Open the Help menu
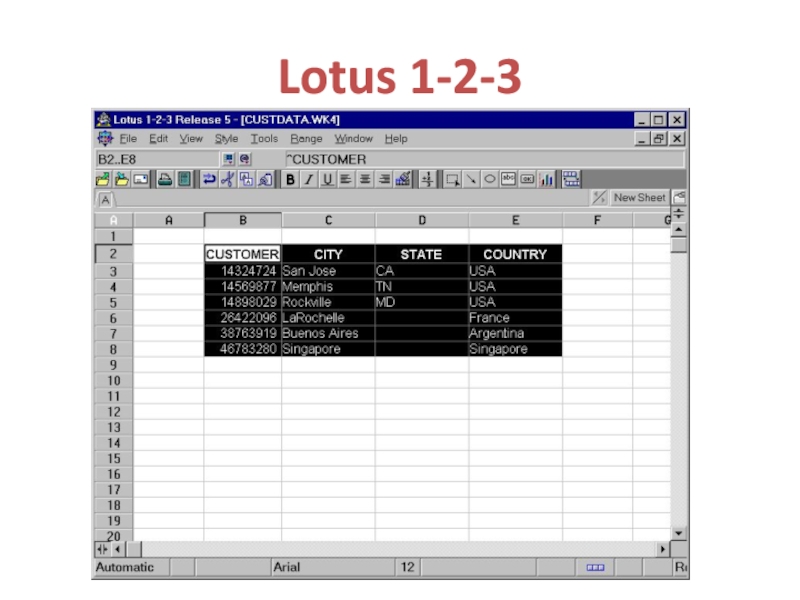The image size is (800, 600). [396, 139]
